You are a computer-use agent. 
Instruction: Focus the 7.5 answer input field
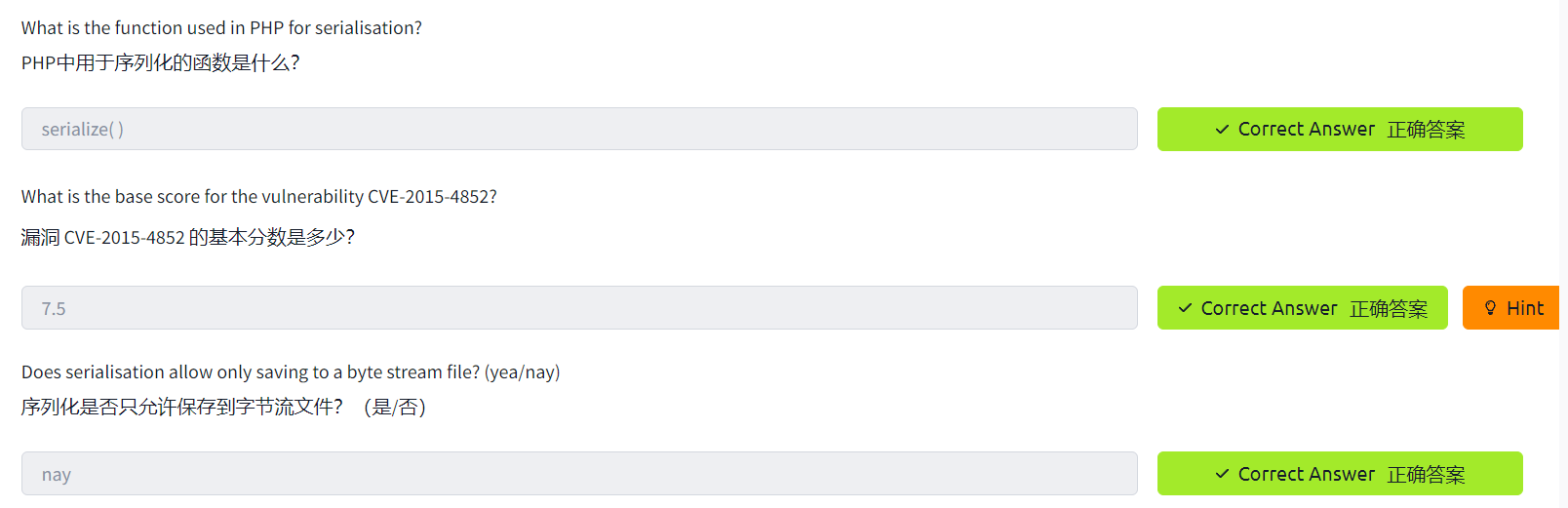[x=579, y=308]
